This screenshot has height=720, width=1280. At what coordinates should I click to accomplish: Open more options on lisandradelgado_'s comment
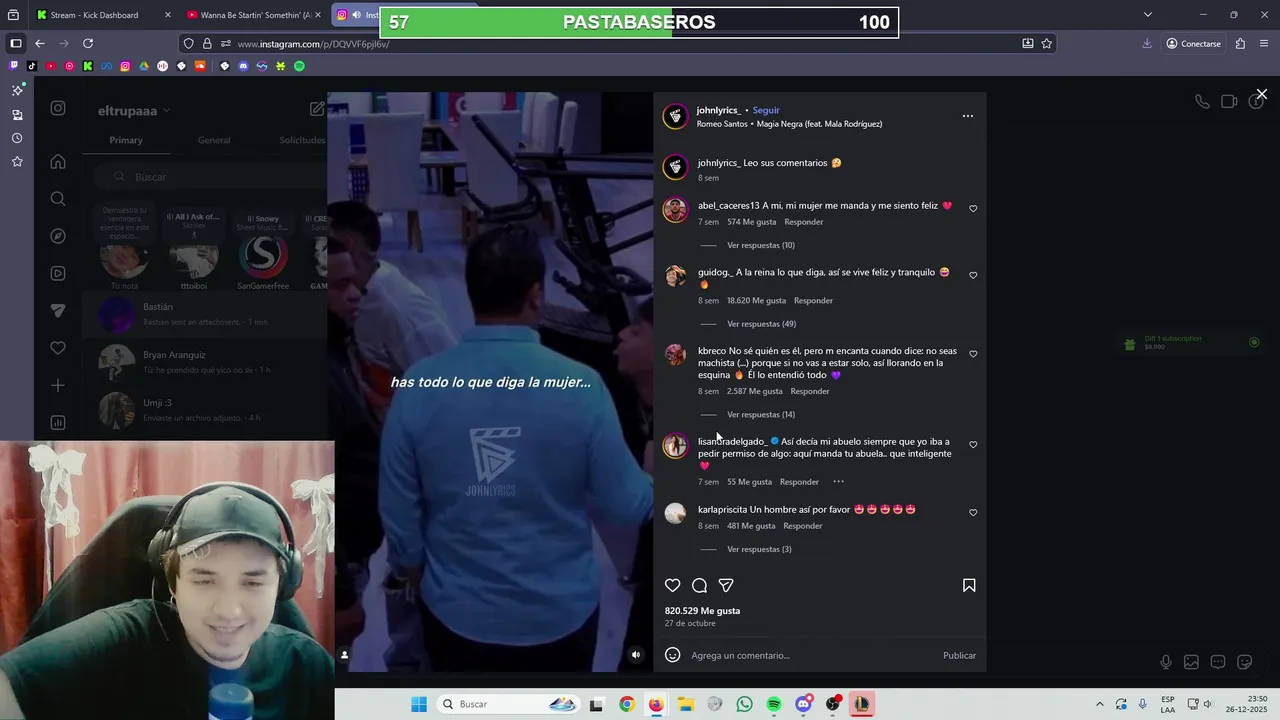coord(838,482)
